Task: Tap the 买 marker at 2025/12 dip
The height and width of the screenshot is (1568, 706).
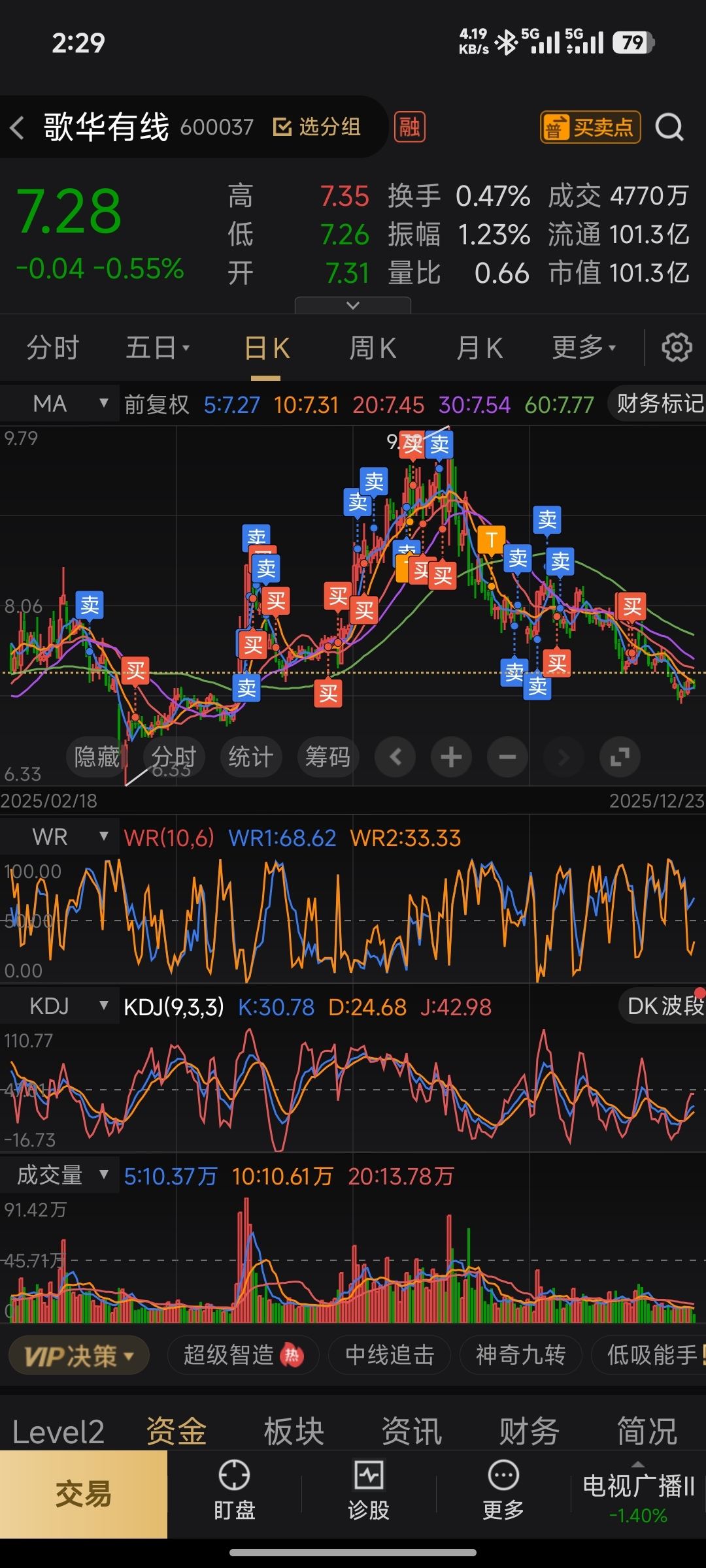Action: pos(632,606)
